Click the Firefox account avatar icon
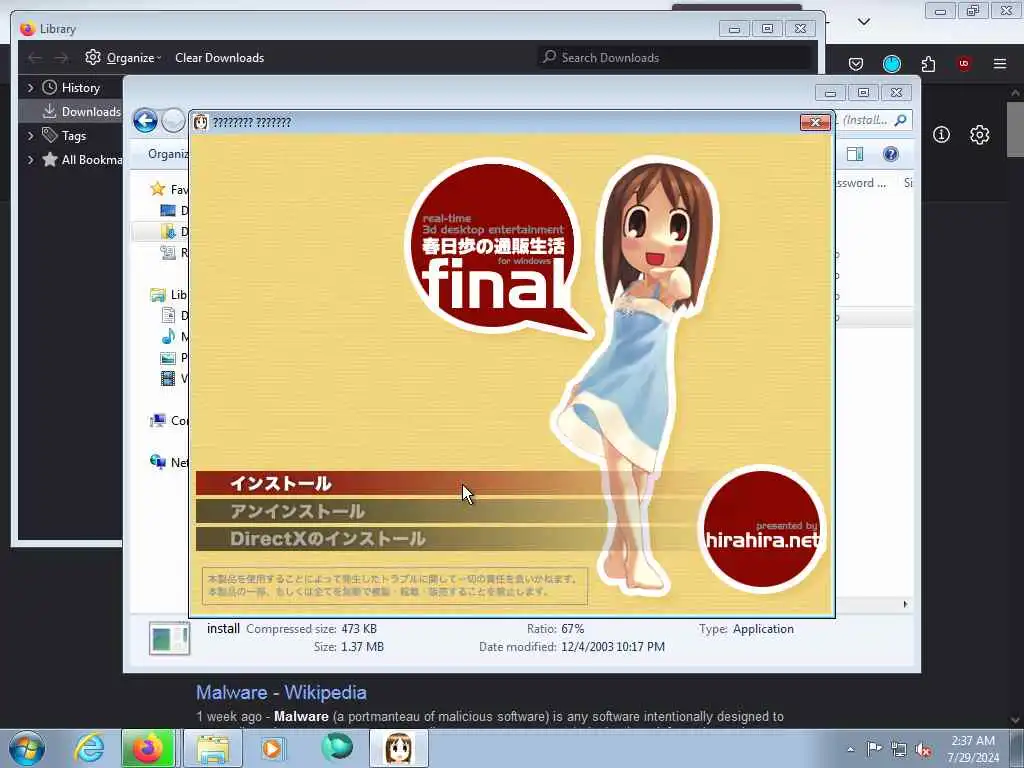Viewport: 1024px width, 768px height. pyautogui.click(x=891, y=63)
